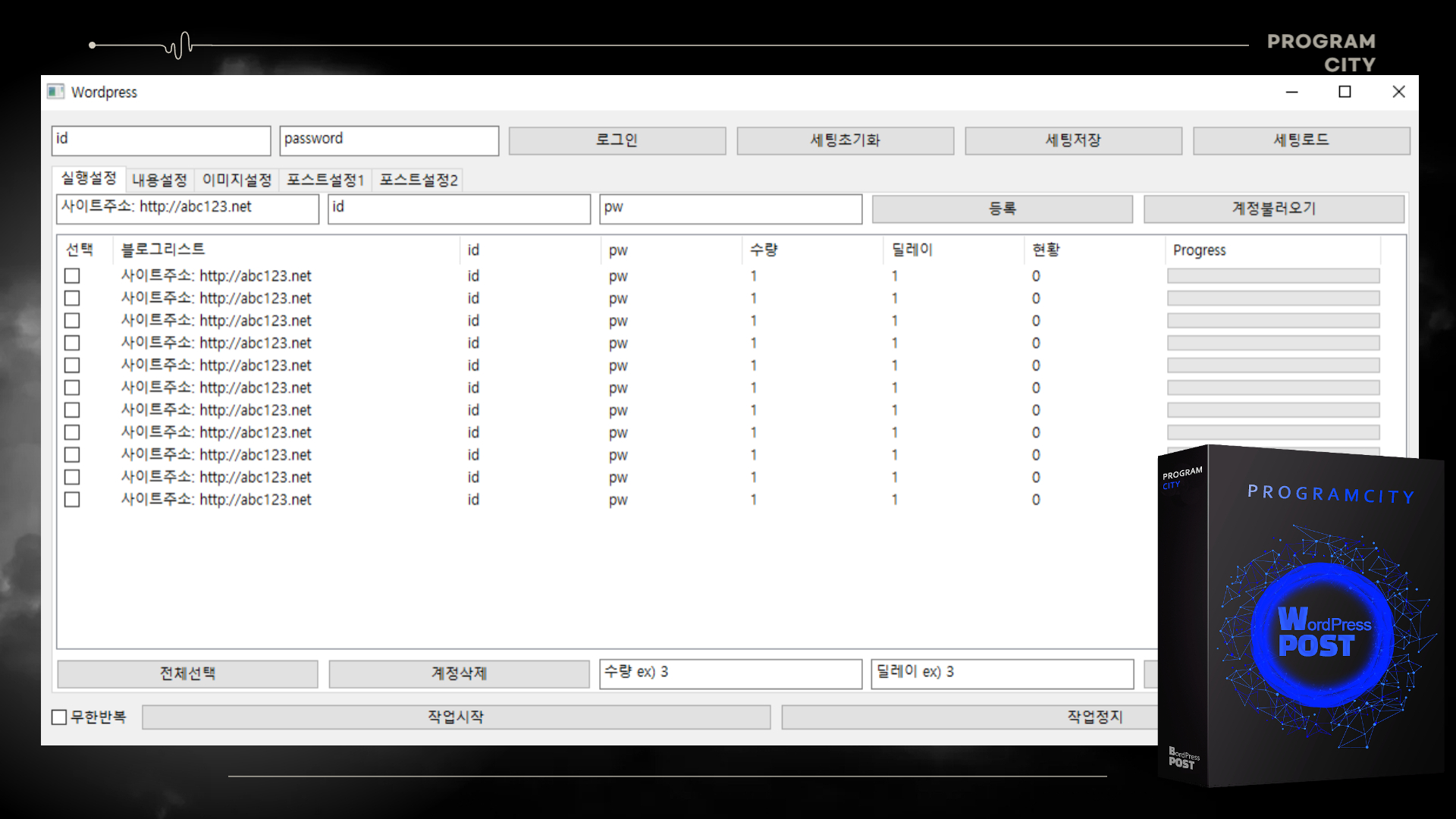1456x819 pixels.
Task: Maximize the Wordpress window
Action: point(1345,92)
